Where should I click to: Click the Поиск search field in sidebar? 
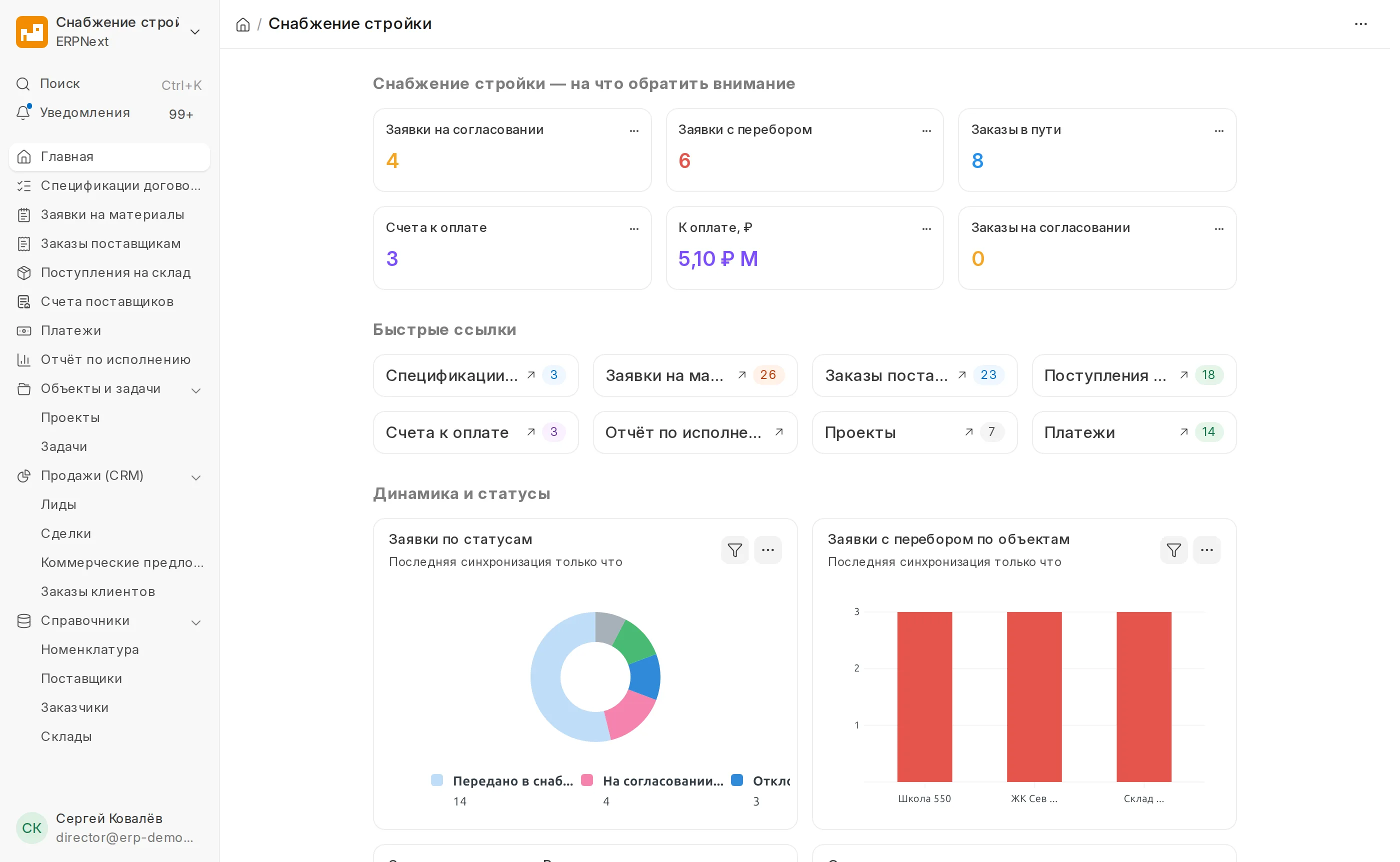click(110, 84)
